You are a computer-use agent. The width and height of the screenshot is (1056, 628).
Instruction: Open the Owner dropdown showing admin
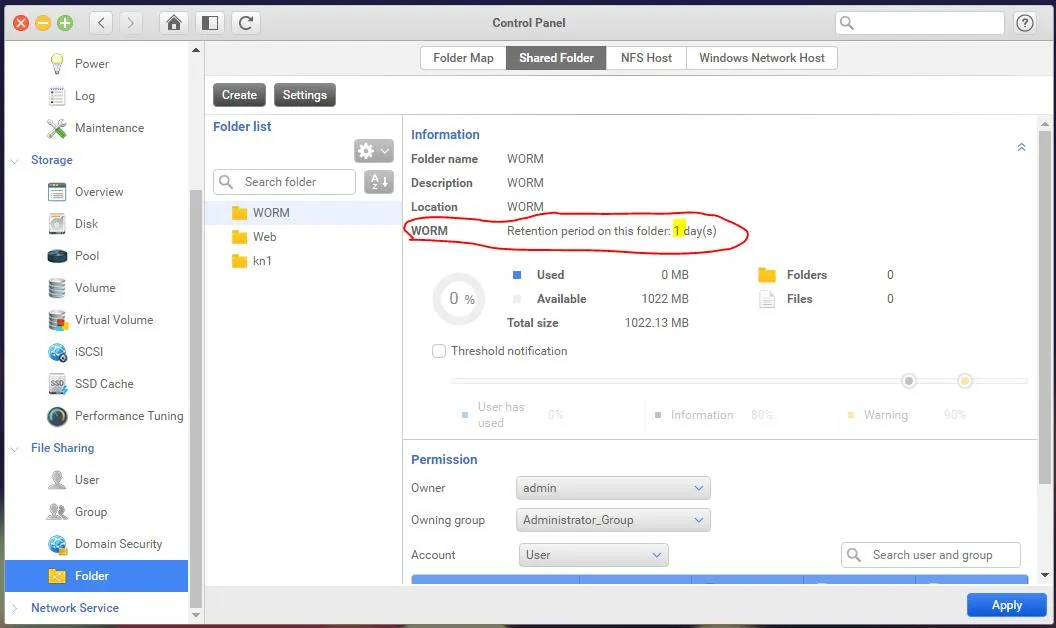[x=613, y=488]
